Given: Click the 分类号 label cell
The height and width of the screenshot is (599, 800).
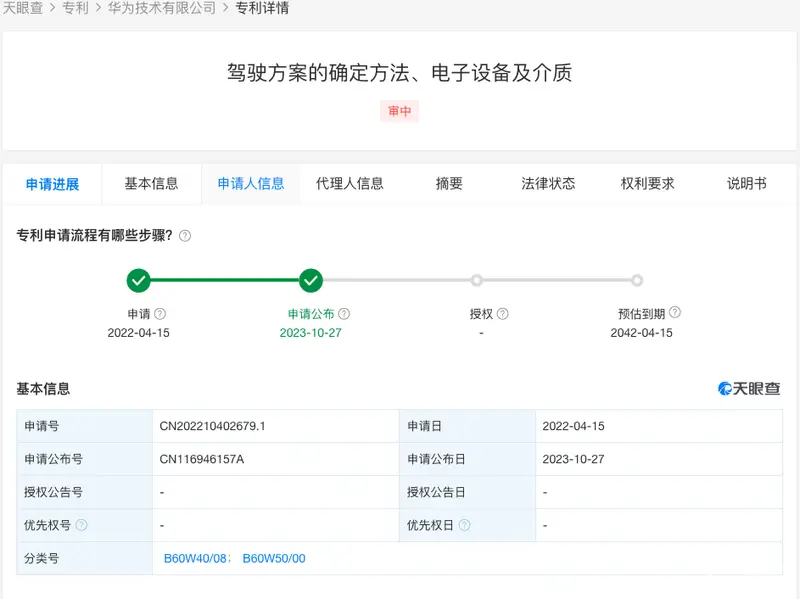Looking at the screenshot, I should (x=85, y=558).
